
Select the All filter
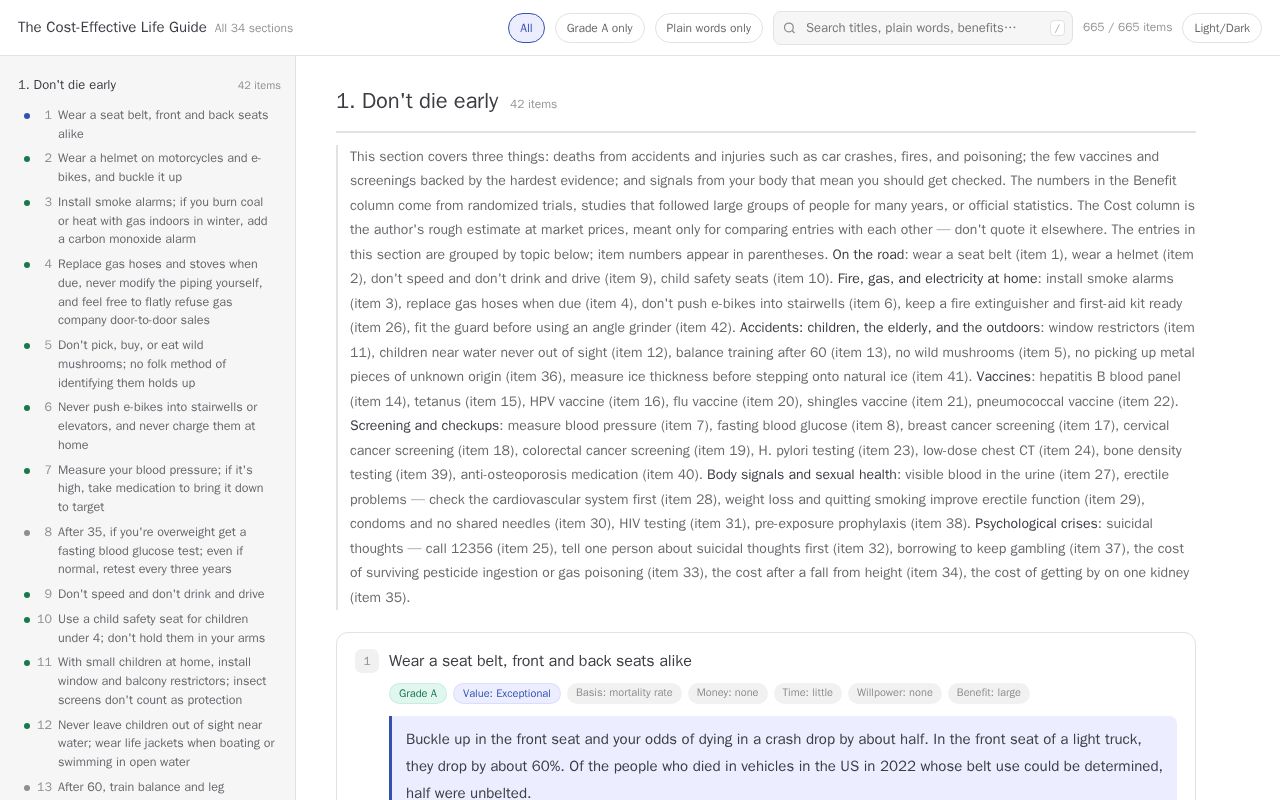pyautogui.click(x=526, y=28)
